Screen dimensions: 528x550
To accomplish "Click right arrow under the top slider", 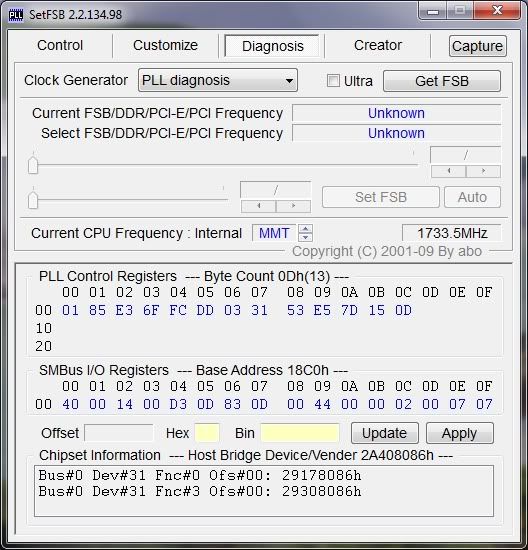I will pyautogui.click(x=483, y=171).
